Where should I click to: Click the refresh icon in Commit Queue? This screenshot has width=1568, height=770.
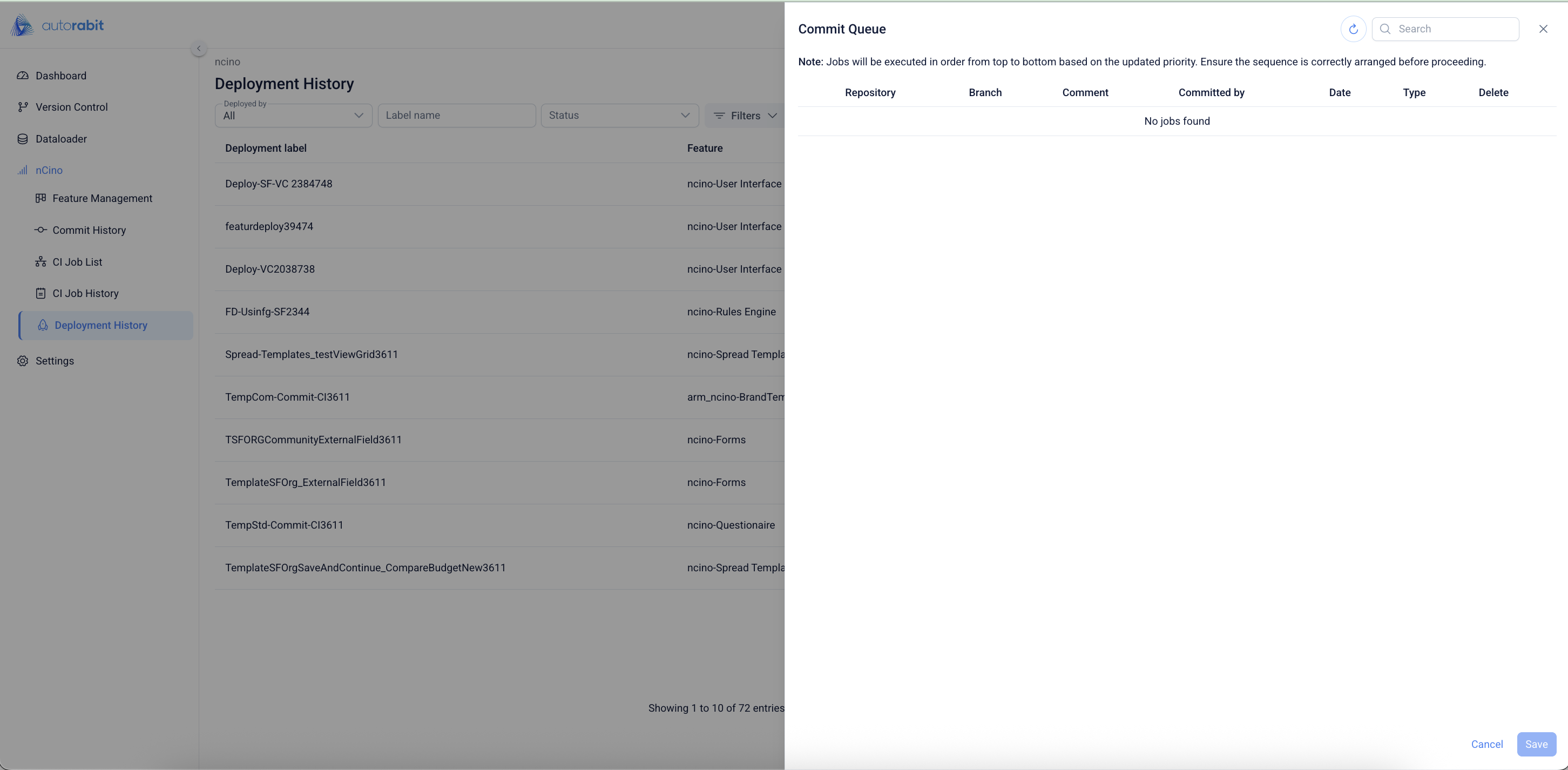point(1353,29)
